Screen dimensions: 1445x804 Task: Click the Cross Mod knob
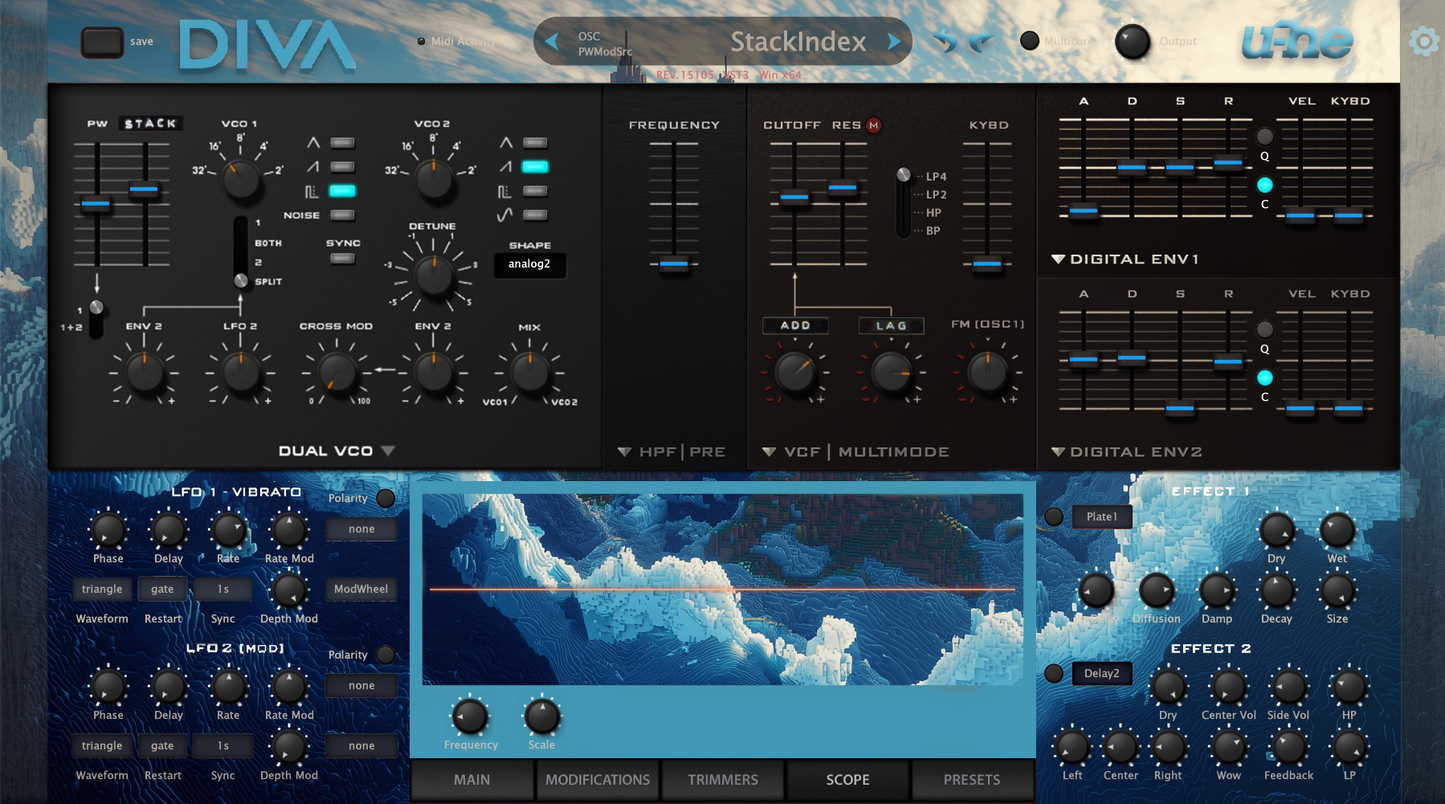coord(337,372)
